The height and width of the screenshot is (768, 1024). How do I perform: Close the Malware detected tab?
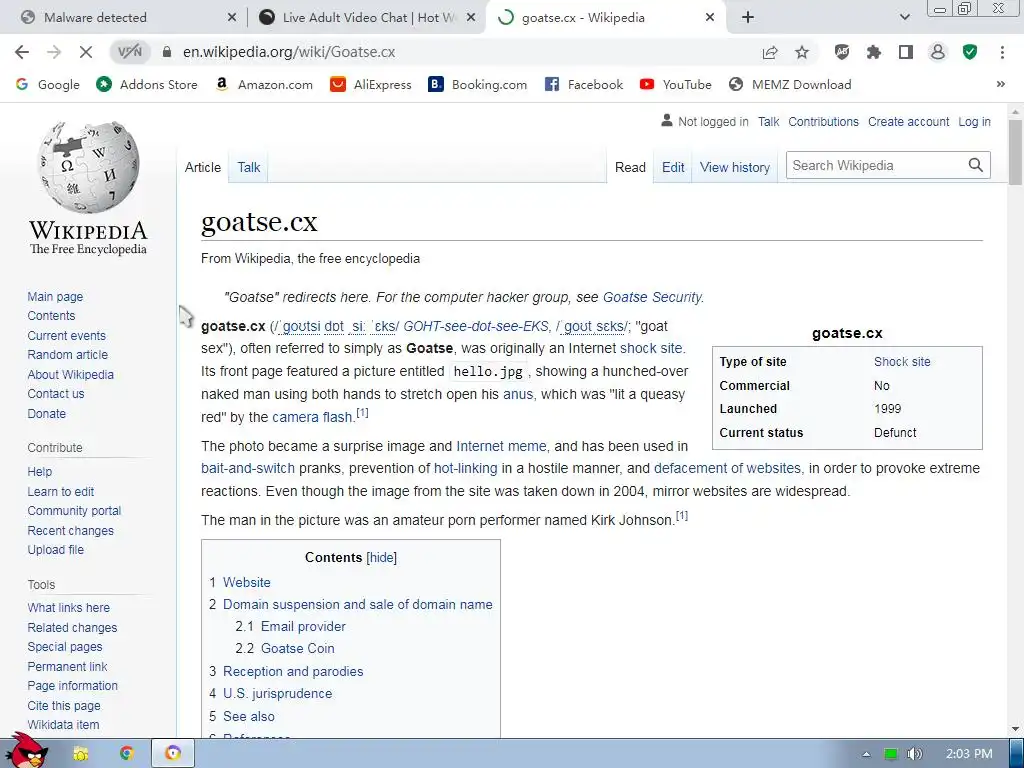coord(232,18)
